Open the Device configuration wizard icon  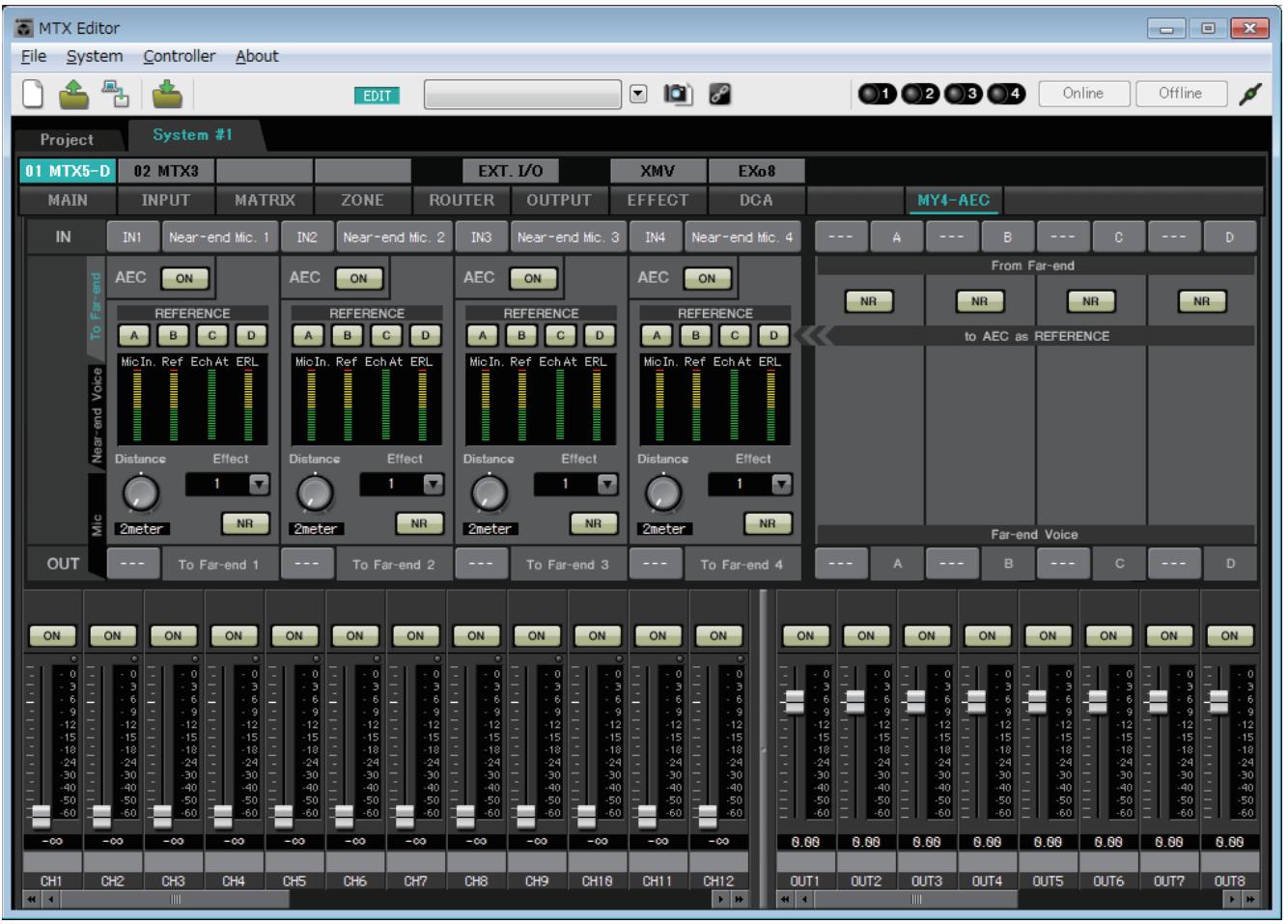coord(116,94)
